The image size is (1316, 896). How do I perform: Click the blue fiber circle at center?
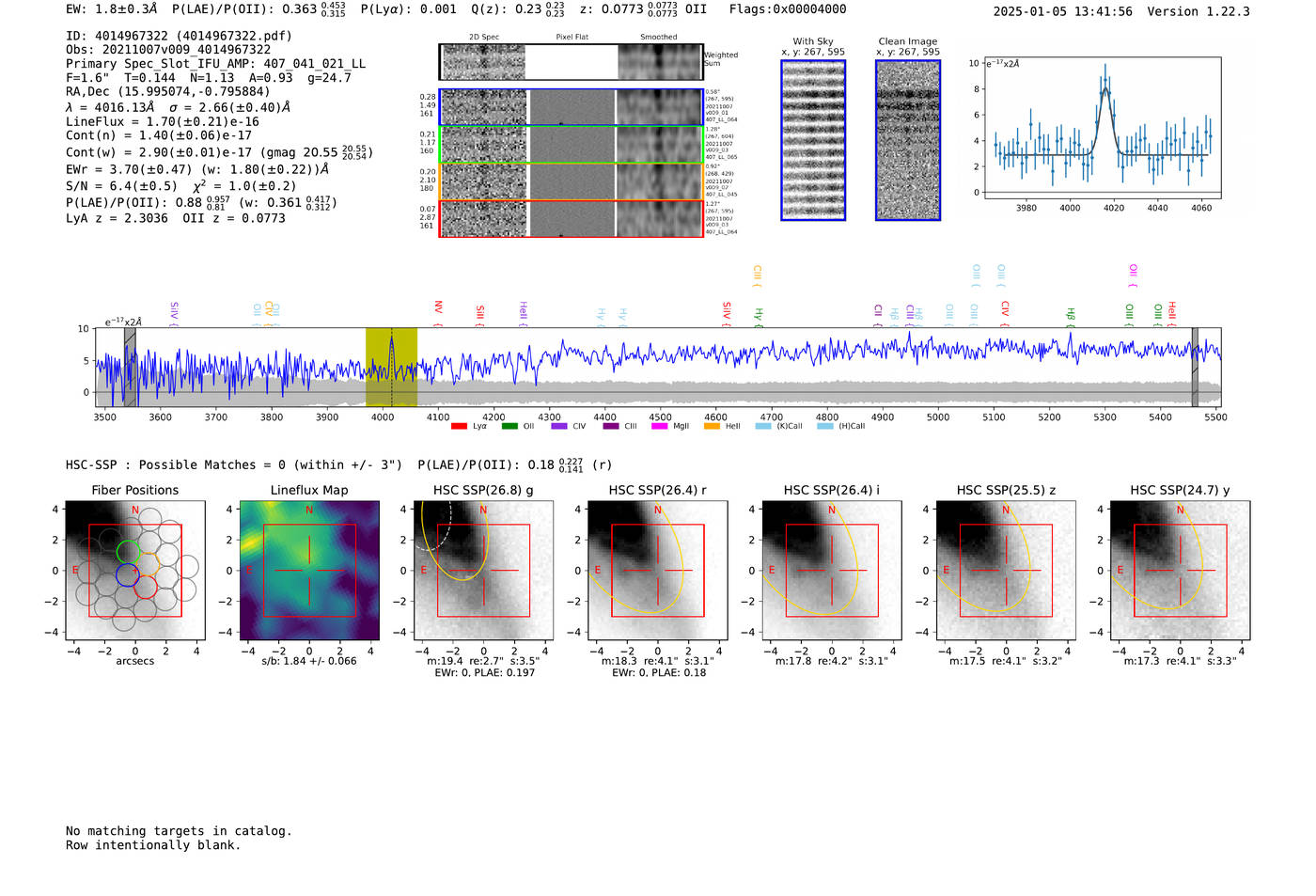click(127, 574)
